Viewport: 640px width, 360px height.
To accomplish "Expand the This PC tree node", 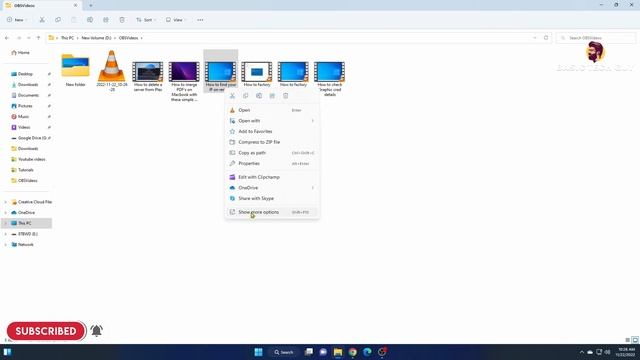I will click(x=5, y=223).
